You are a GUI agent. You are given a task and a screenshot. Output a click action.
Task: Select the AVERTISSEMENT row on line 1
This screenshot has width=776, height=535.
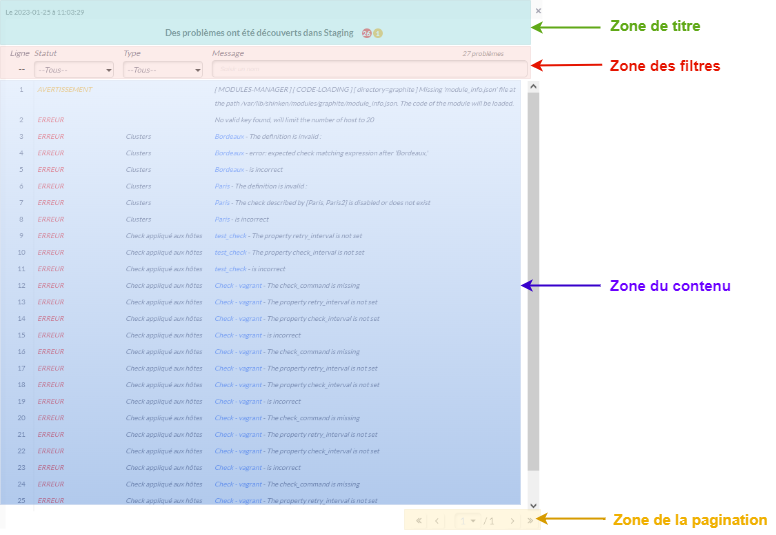pos(64,89)
